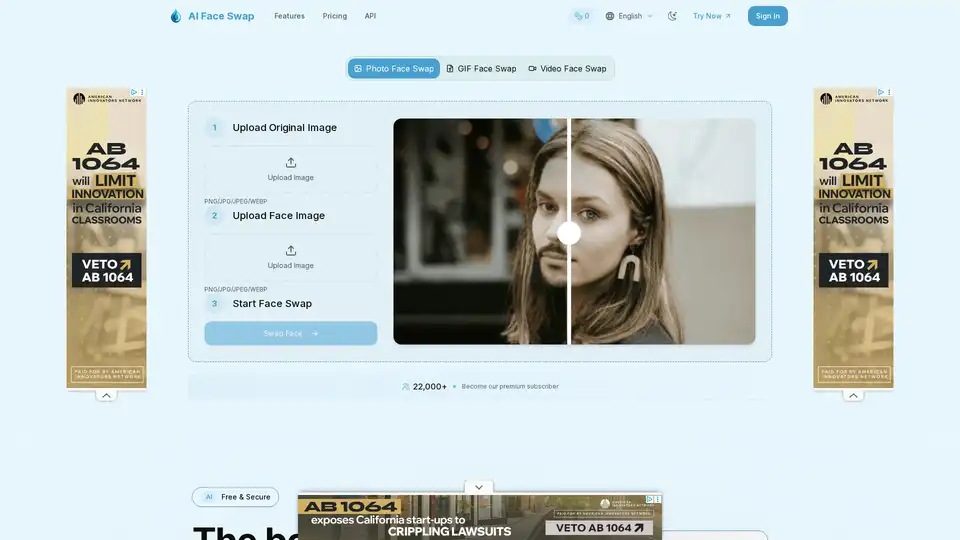Click the Become our premium subscriber text

(x=510, y=386)
